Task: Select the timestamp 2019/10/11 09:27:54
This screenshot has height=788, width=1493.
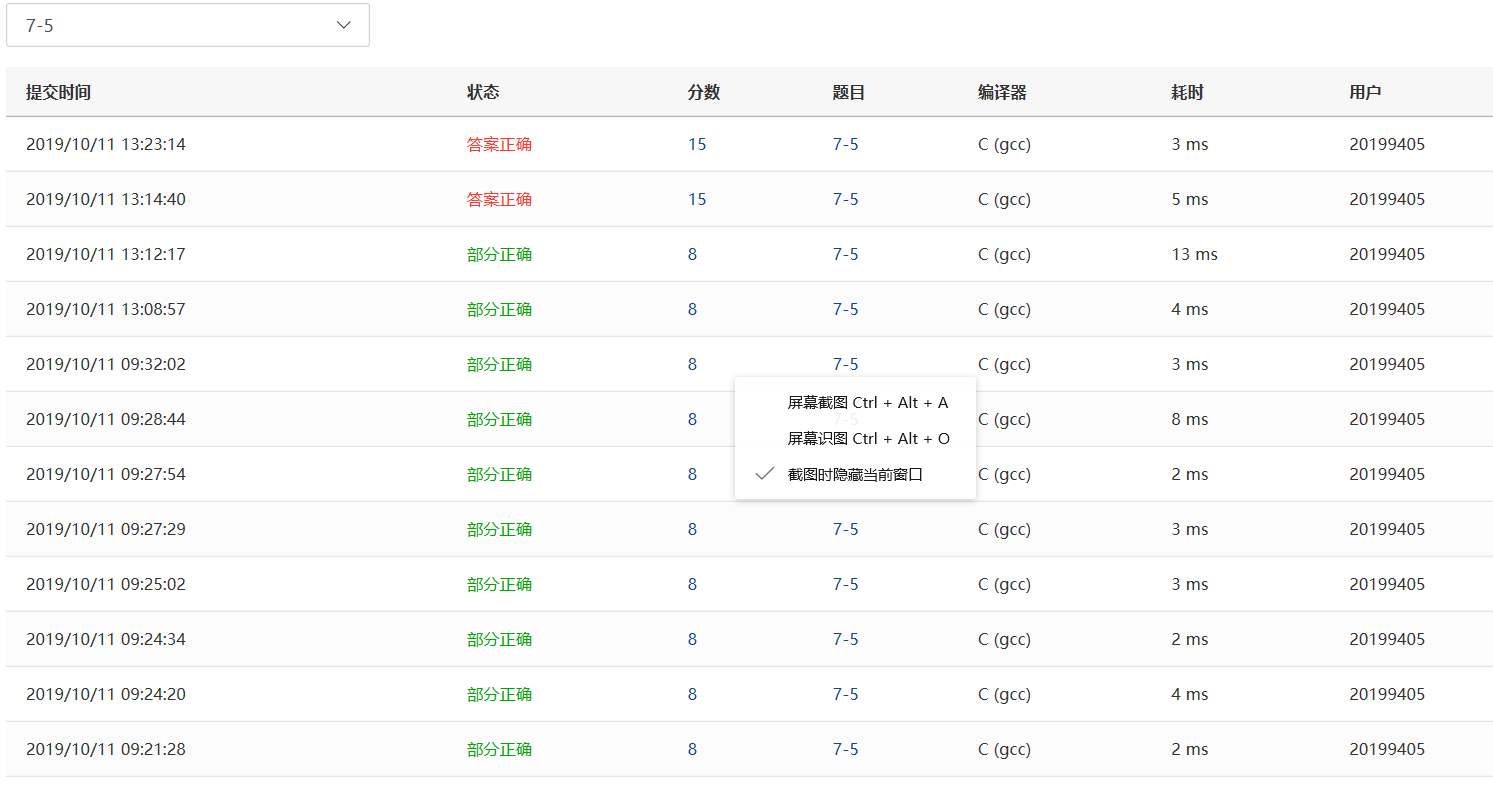Action: click(x=106, y=474)
